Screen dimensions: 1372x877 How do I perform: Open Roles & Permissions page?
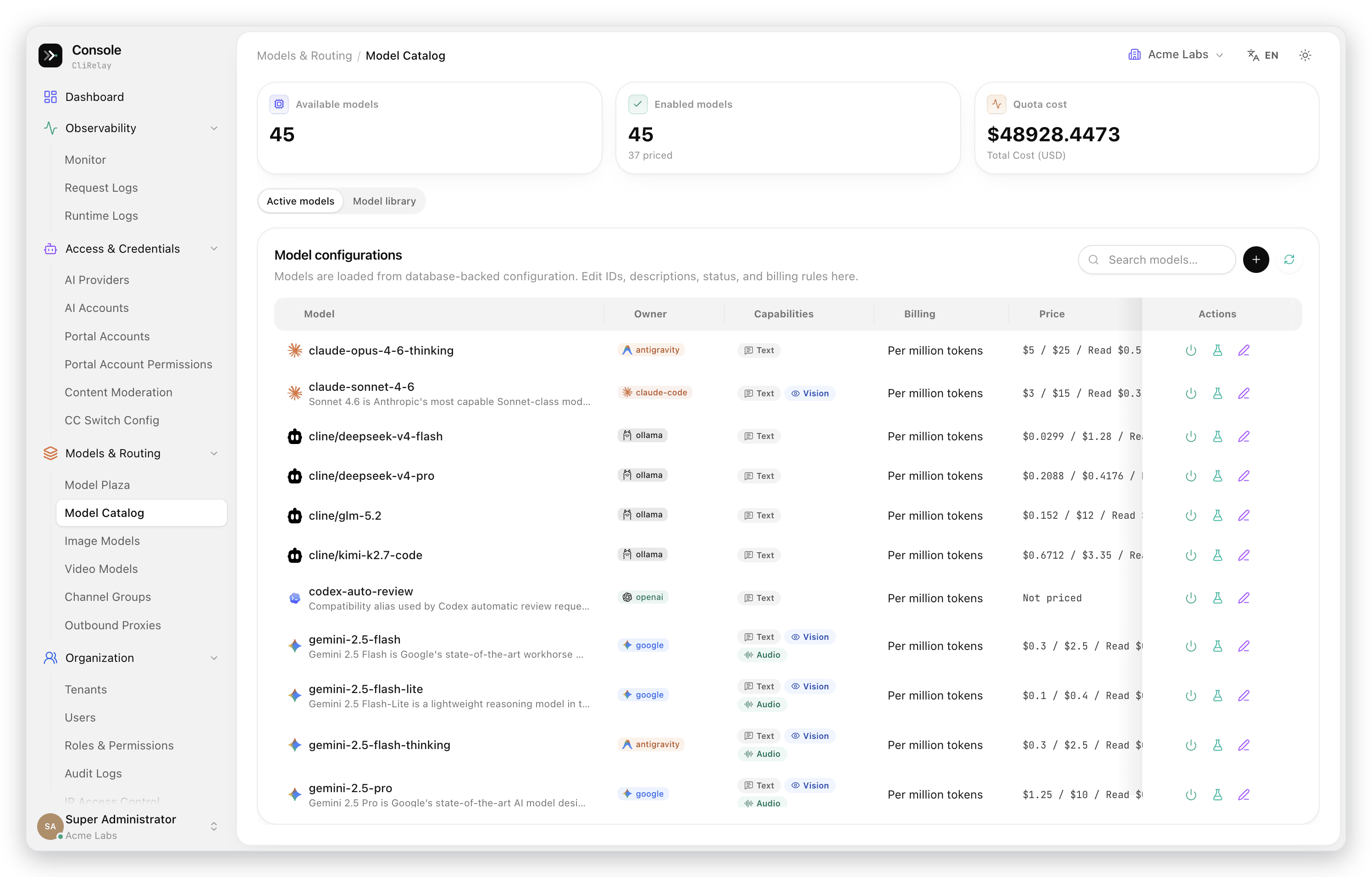tap(118, 745)
